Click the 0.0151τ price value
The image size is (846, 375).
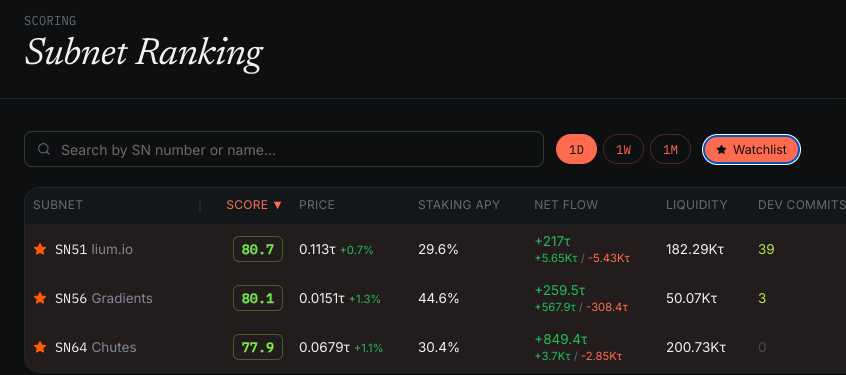click(x=322, y=298)
